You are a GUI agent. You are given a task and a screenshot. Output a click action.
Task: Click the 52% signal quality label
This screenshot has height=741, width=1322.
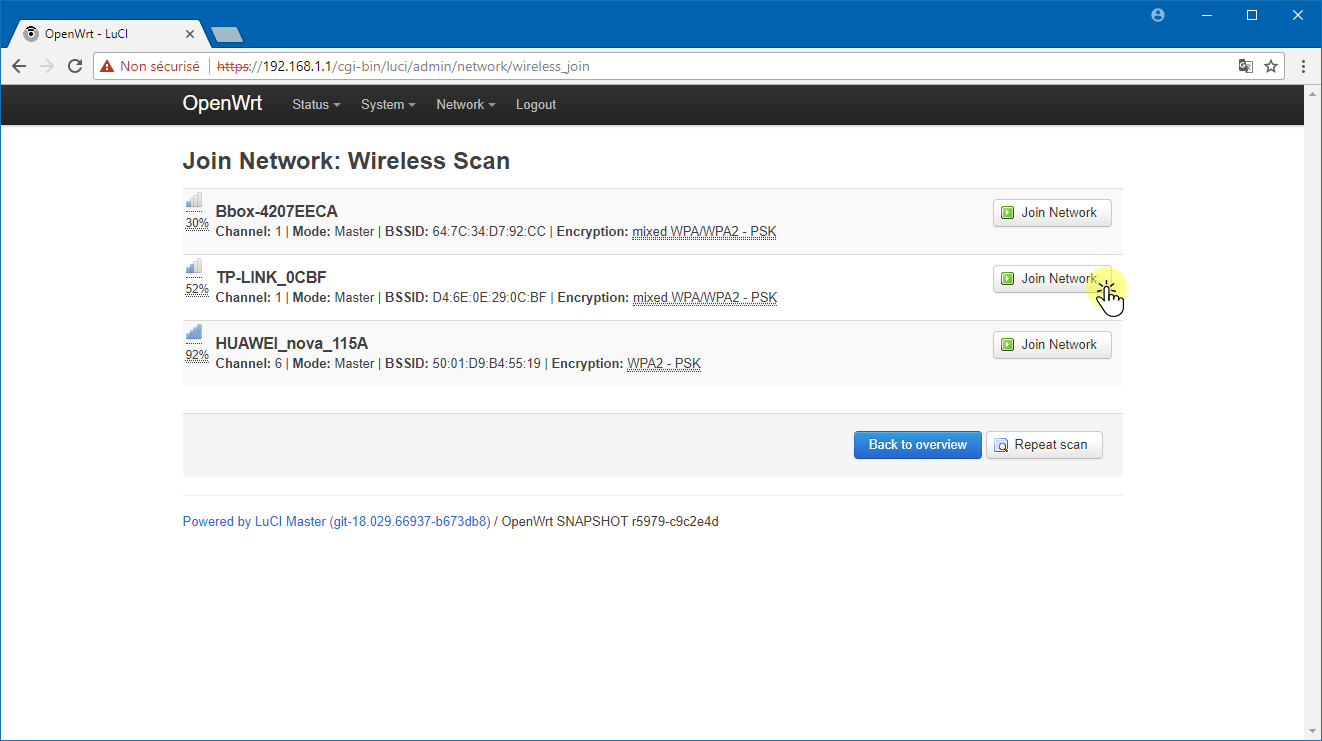(x=197, y=289)
